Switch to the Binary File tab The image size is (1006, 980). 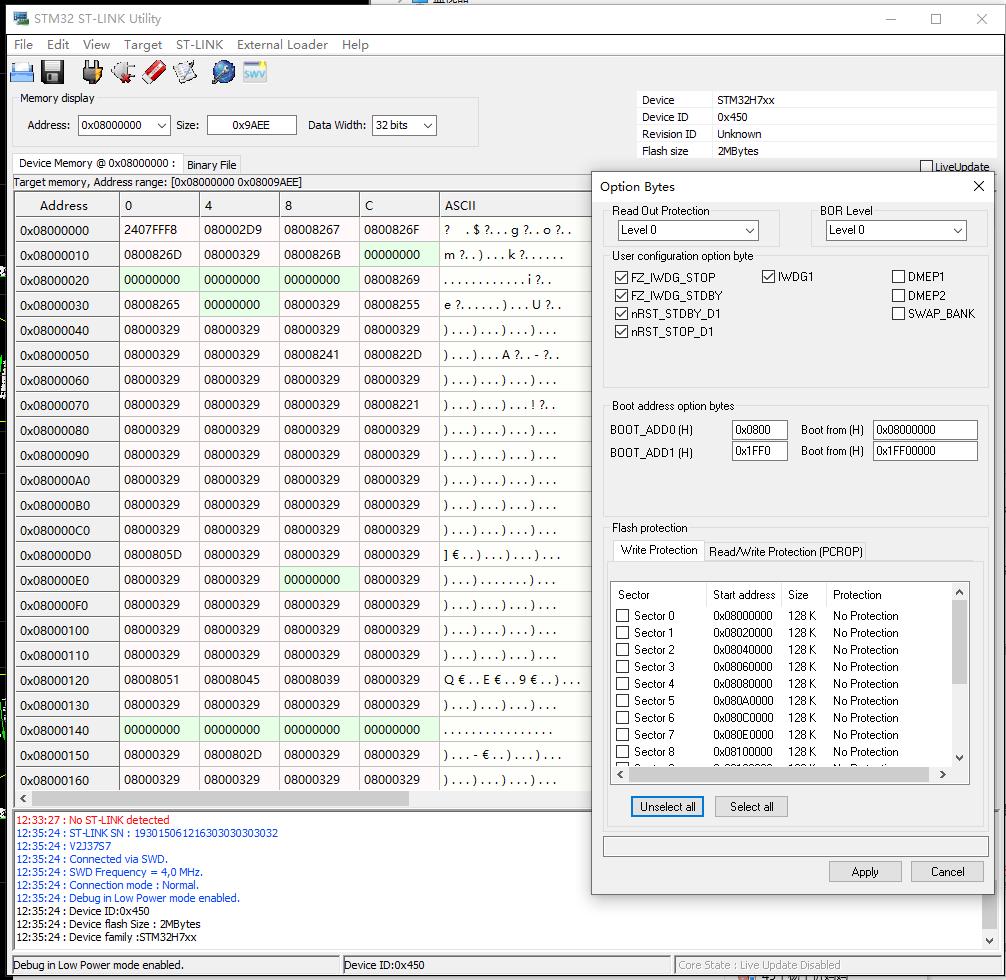pyautogui.click(x=212, y=165)
